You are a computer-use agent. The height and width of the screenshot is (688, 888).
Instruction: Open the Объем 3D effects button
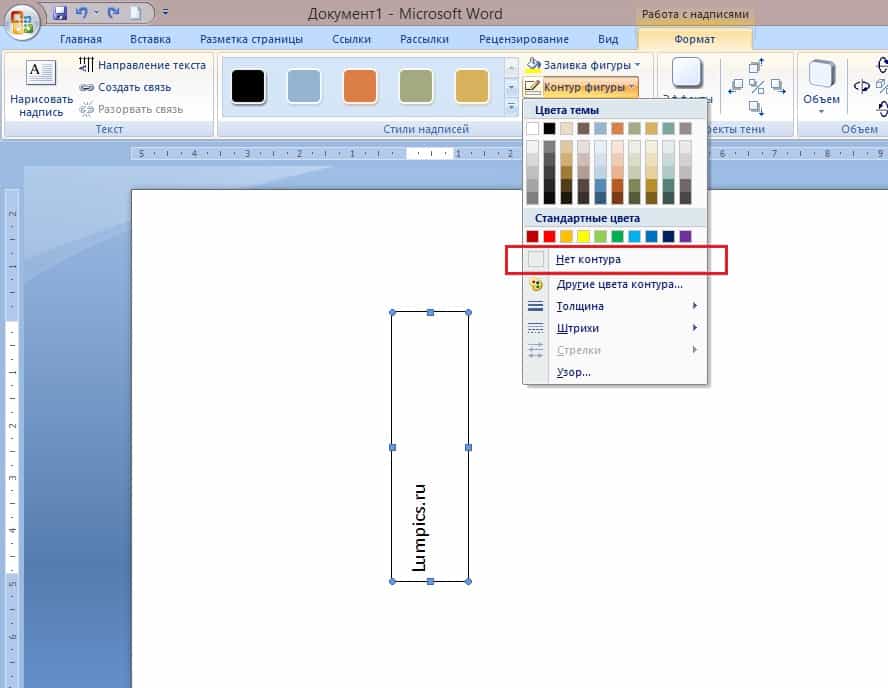click(823, 85)
